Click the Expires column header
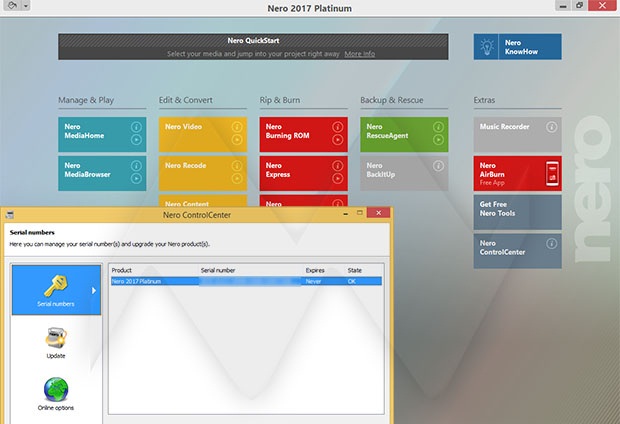The width and height of the screenshot is (620, 424). pyautogui.click(x=315, y=270)
